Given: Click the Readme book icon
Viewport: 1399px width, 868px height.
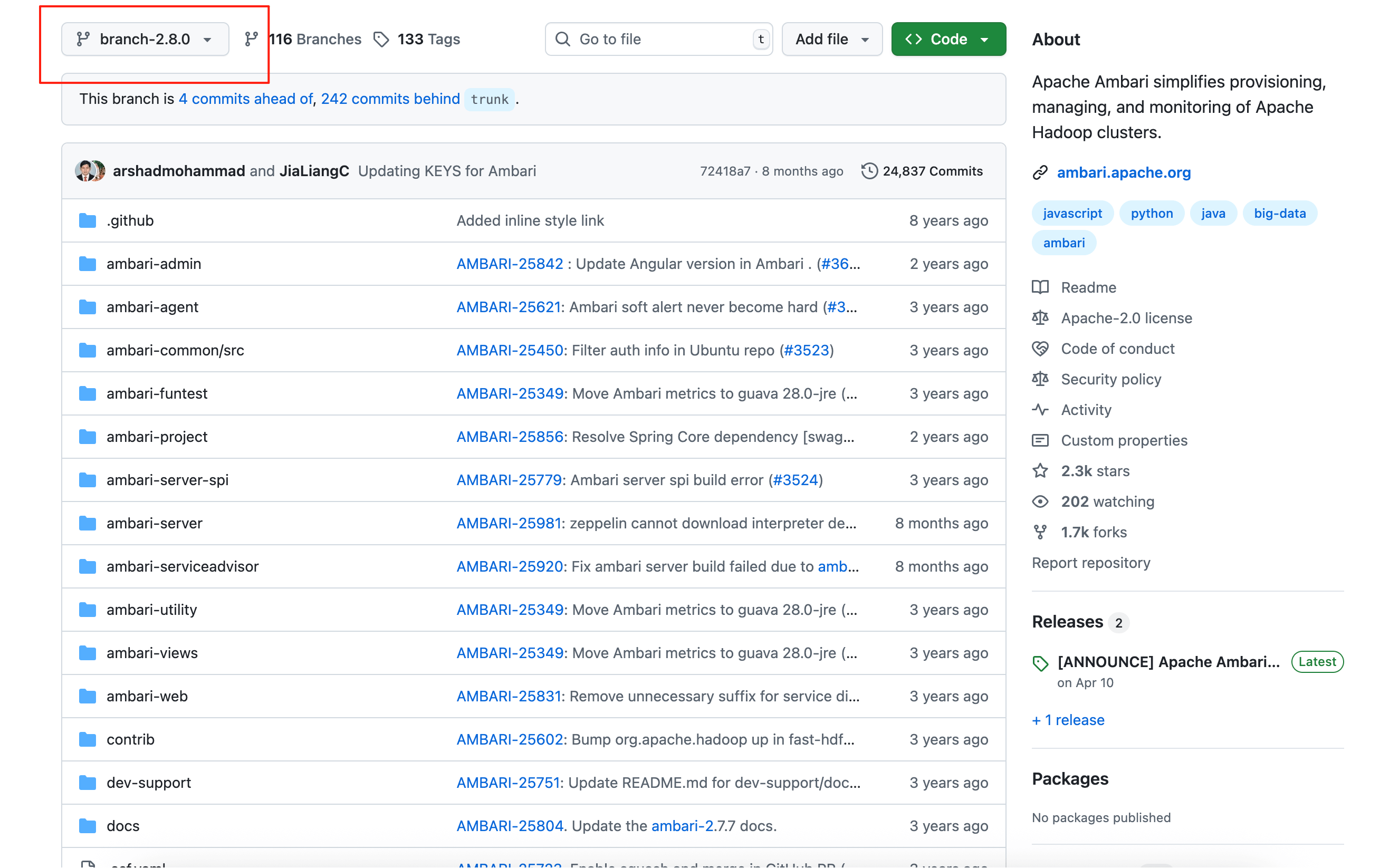Looking at the screenshot, I should [x=1040, y=287].
